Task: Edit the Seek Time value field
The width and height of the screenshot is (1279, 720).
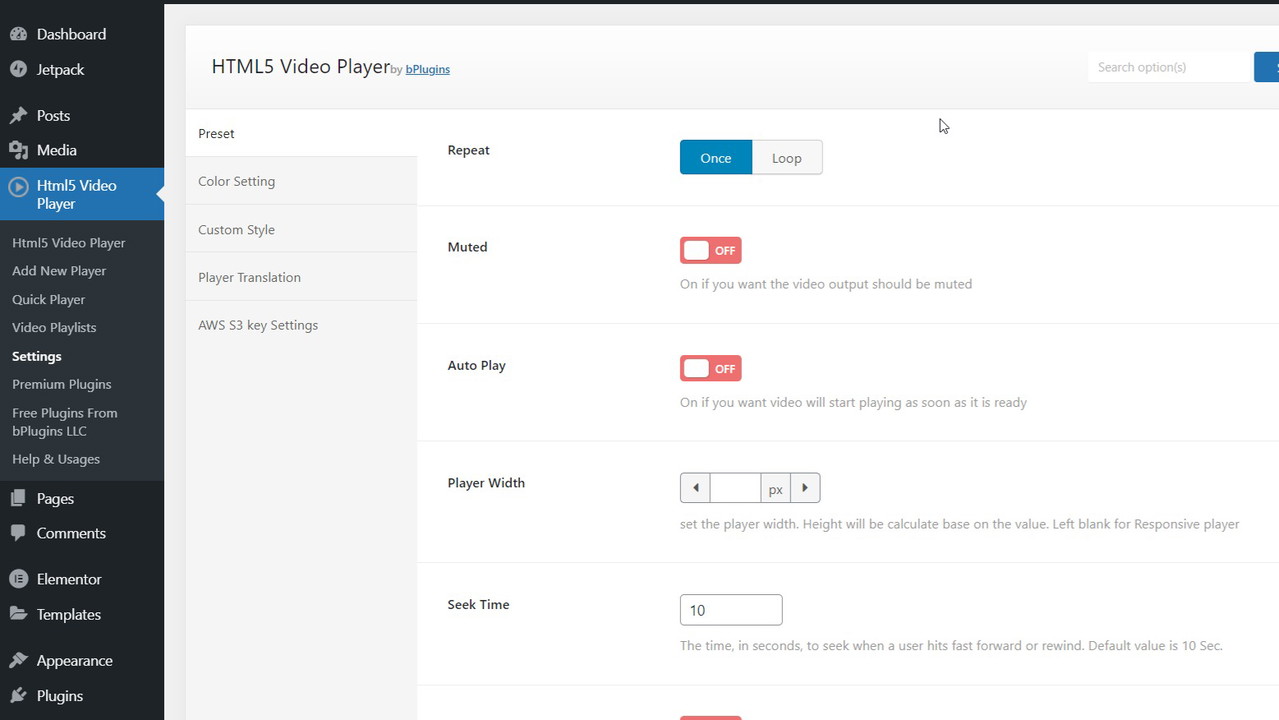Action: pos(731,610)
